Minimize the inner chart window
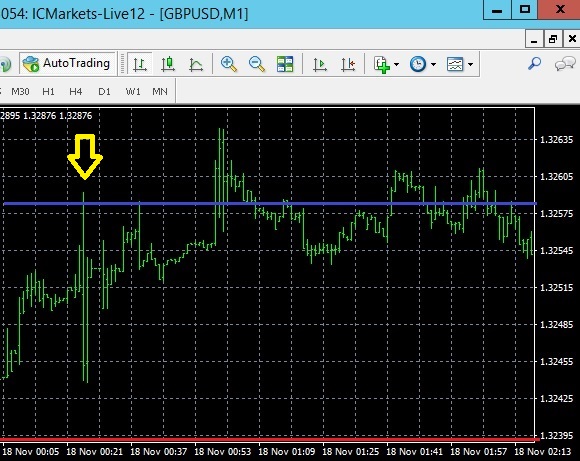This screenshot has height=461, width=580. pos(534,39)
